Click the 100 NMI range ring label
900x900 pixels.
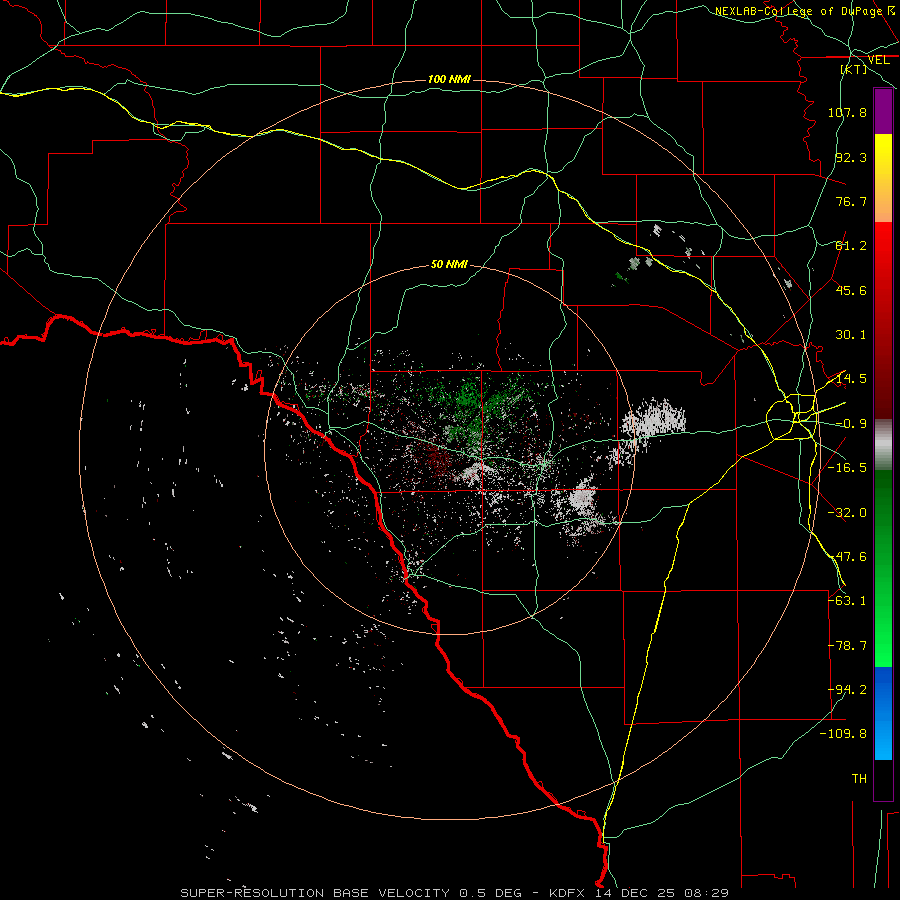tap(449, 79)
